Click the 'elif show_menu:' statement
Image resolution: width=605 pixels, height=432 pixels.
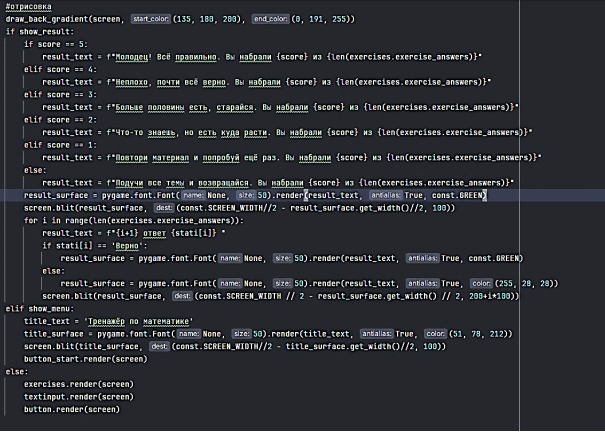38,308
